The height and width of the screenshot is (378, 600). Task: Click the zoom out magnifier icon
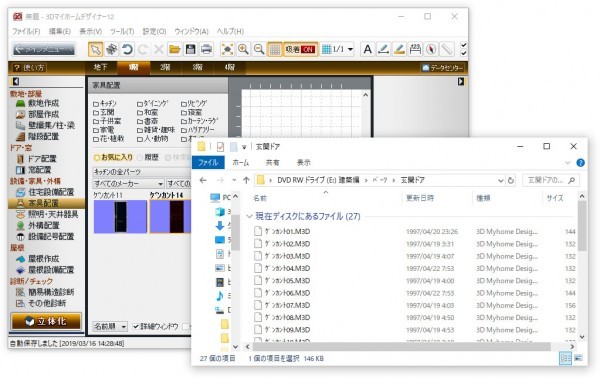[x=259, y=49]
